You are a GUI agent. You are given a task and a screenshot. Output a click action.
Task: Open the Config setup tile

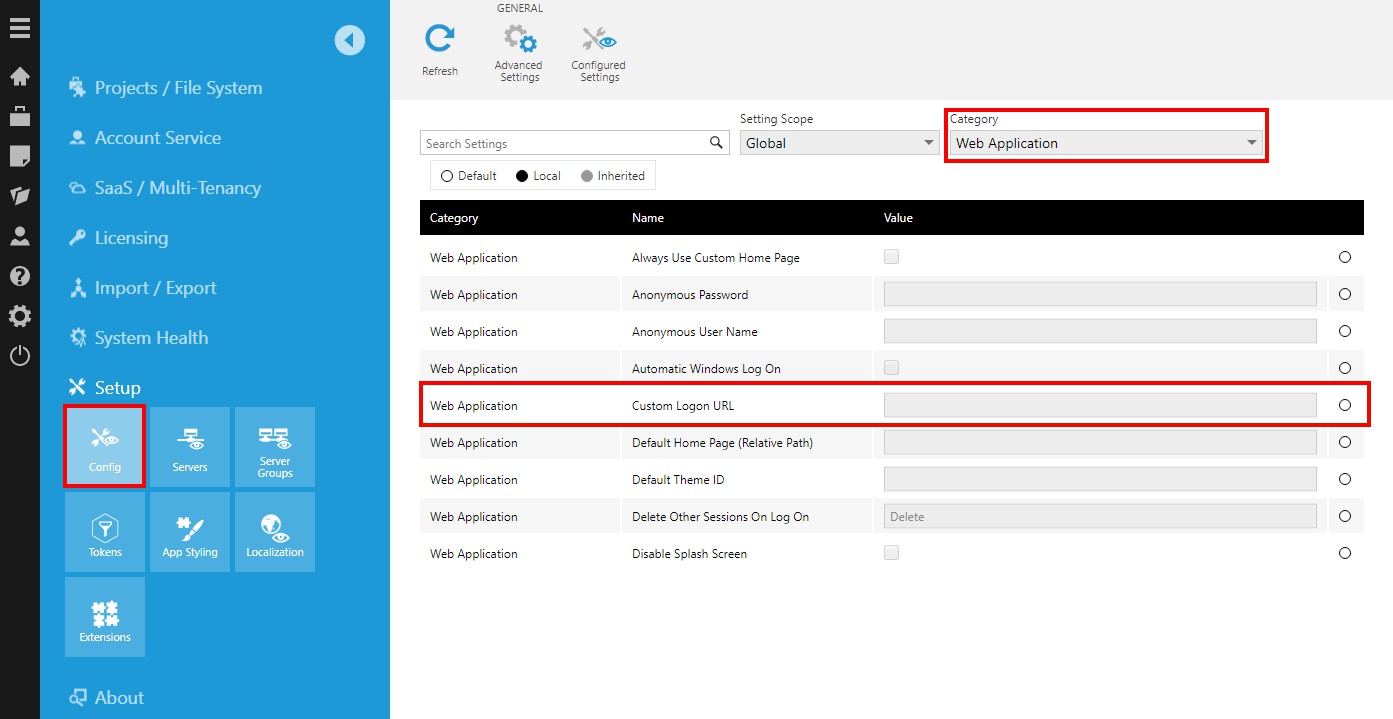point(104,447)
